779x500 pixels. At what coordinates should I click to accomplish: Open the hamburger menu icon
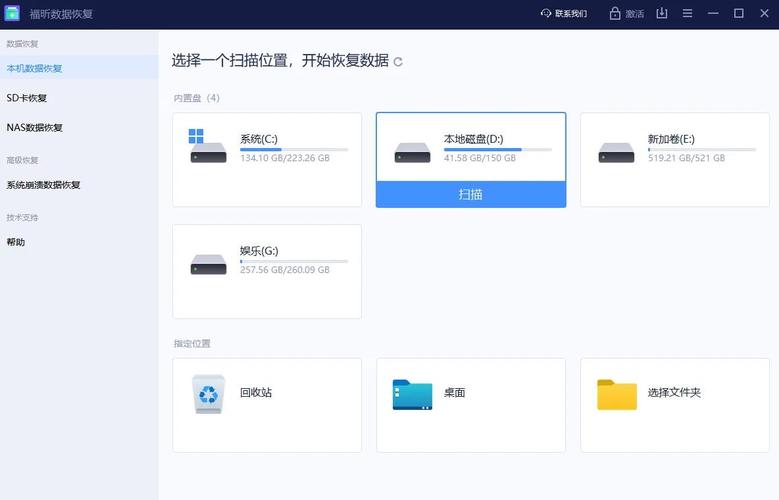pyautogui.click(x=688, y=13)
